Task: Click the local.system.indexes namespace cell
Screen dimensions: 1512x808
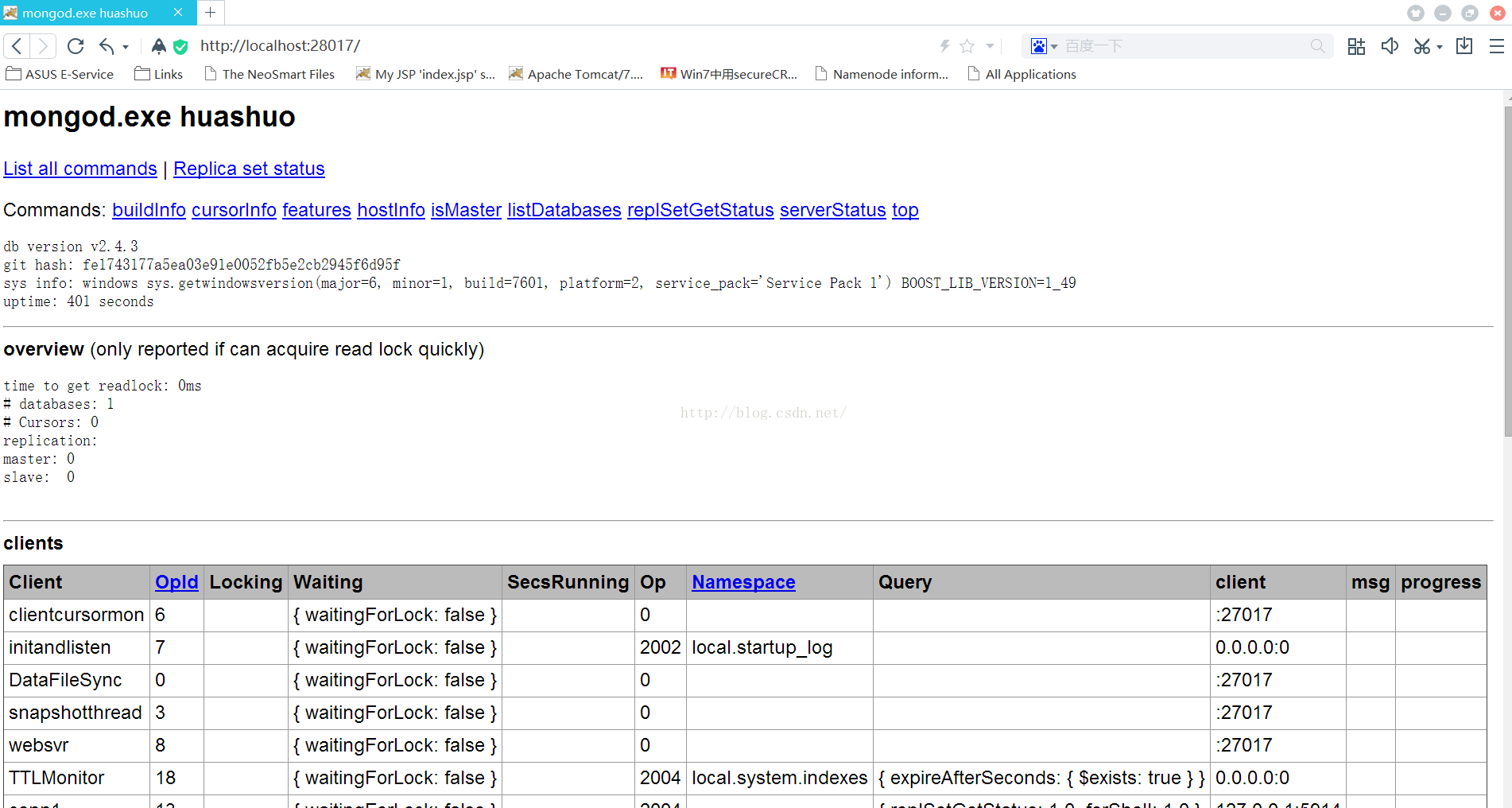Action: [x=779, y=778]
